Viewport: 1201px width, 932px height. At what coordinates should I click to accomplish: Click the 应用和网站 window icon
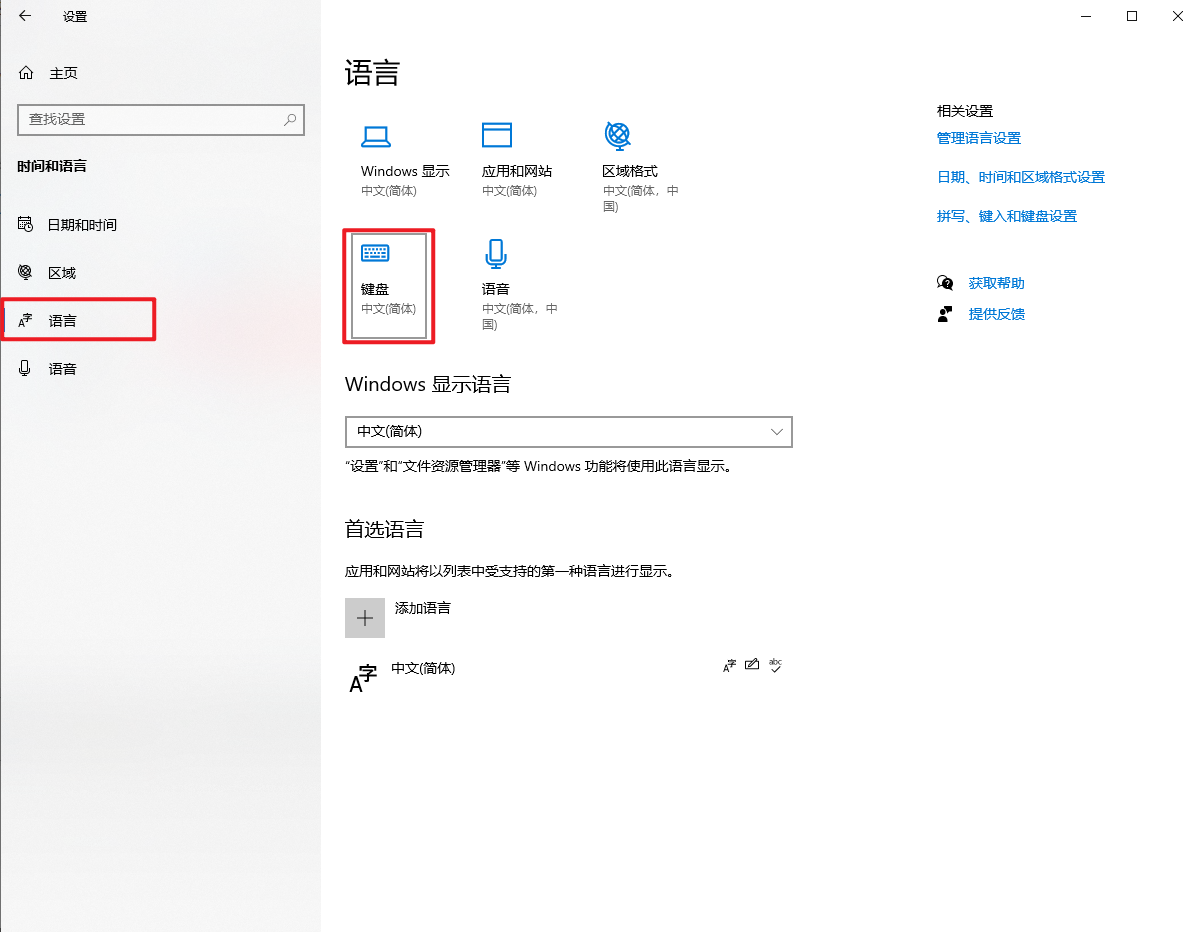click(x=497, y=135)
